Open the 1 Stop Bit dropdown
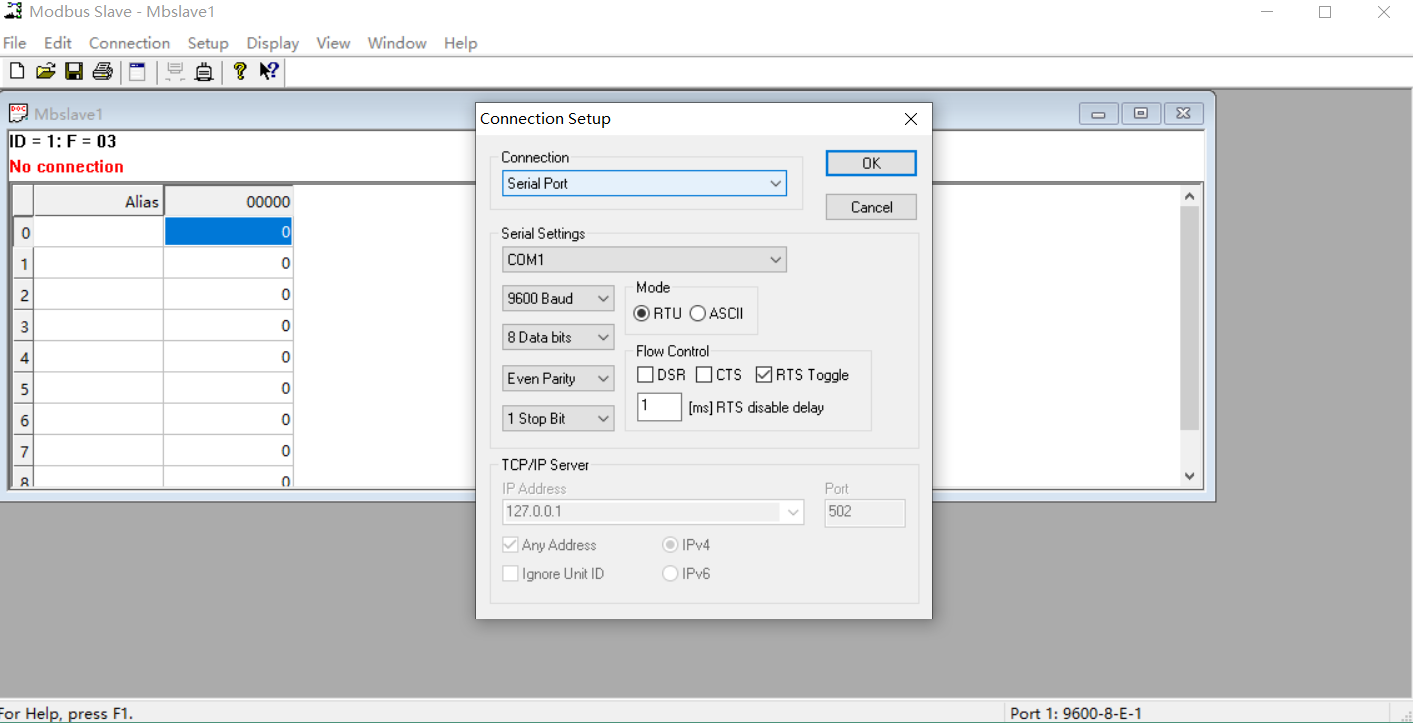Image resolution: width=1413 pixels, height=726 pixels. tap(558, 419)
